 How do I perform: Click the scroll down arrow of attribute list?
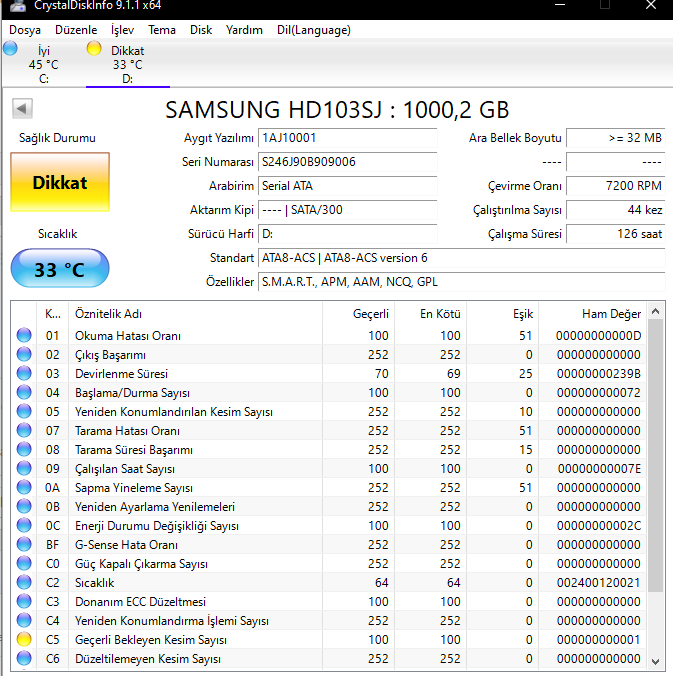[655, 661]
